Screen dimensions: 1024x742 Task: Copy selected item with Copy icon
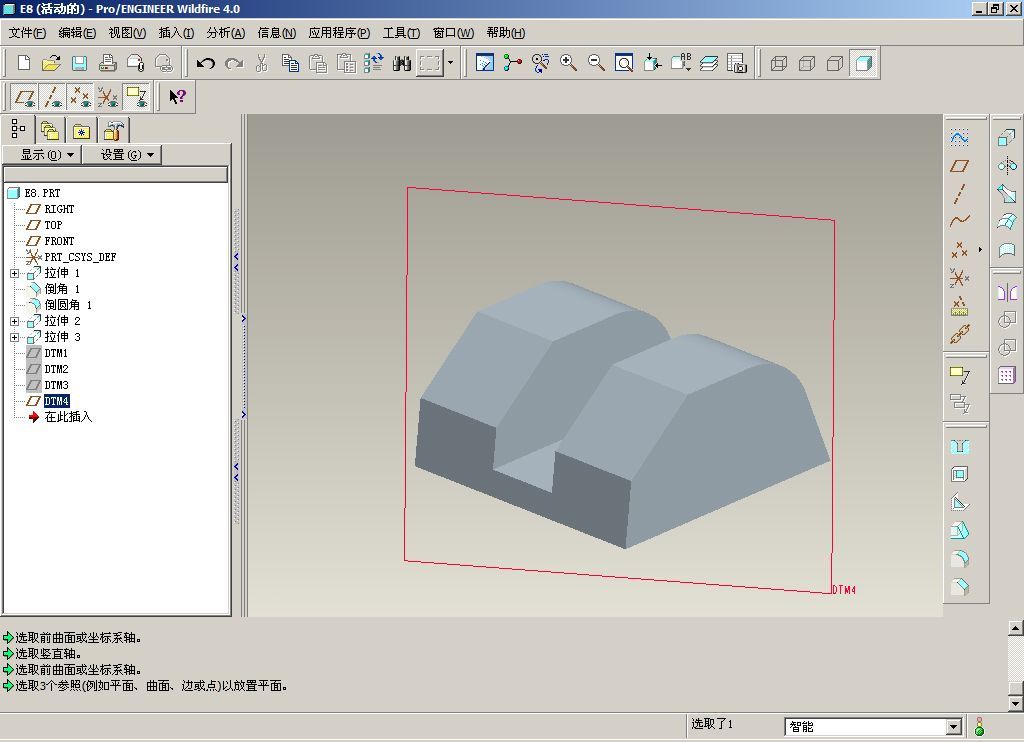[290, 63]
